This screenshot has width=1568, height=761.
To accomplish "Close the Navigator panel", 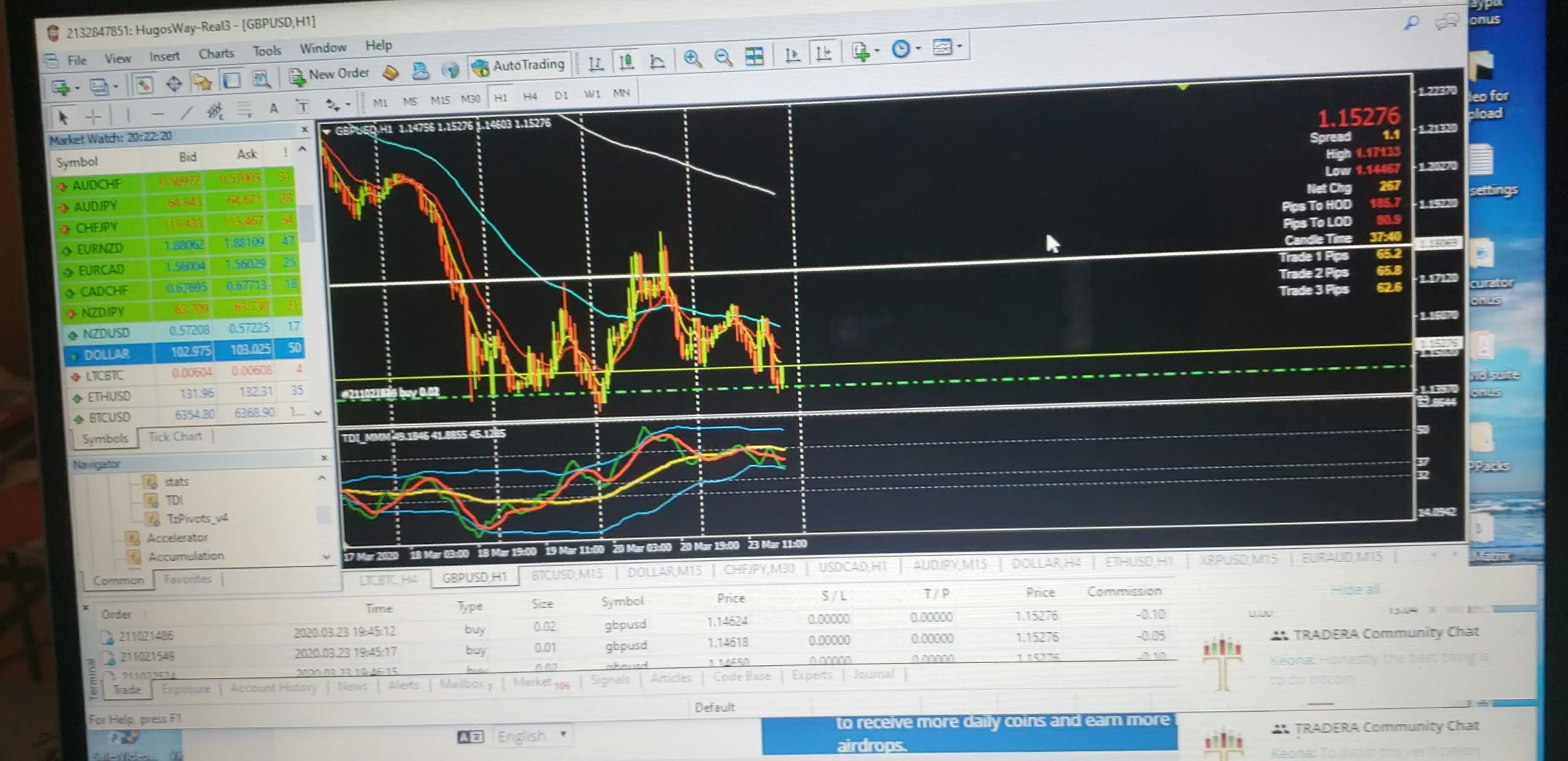I will tap(324, 458).
